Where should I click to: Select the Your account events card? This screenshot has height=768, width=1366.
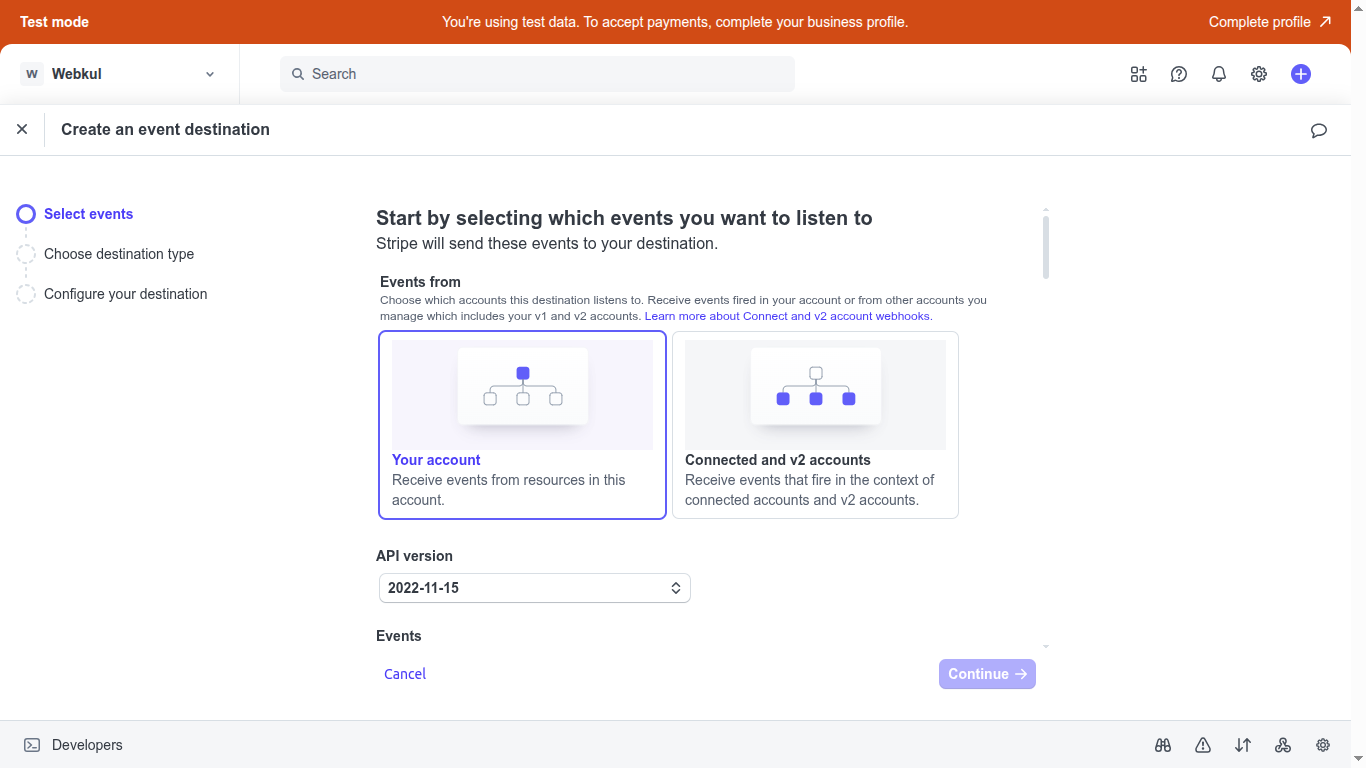point(522,425)
